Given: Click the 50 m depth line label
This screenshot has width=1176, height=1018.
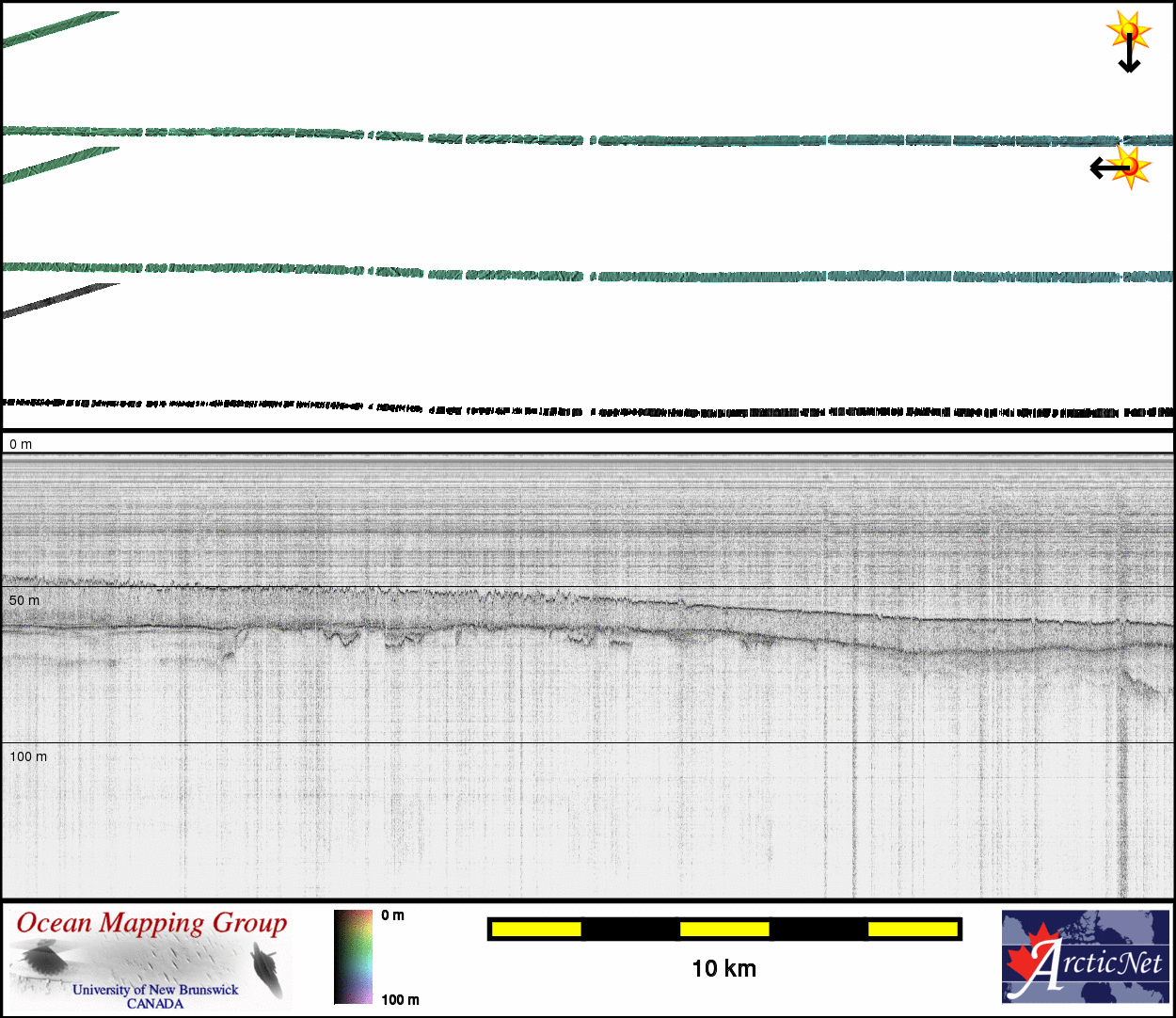Looking at the screenshot, I should [24, 600].
